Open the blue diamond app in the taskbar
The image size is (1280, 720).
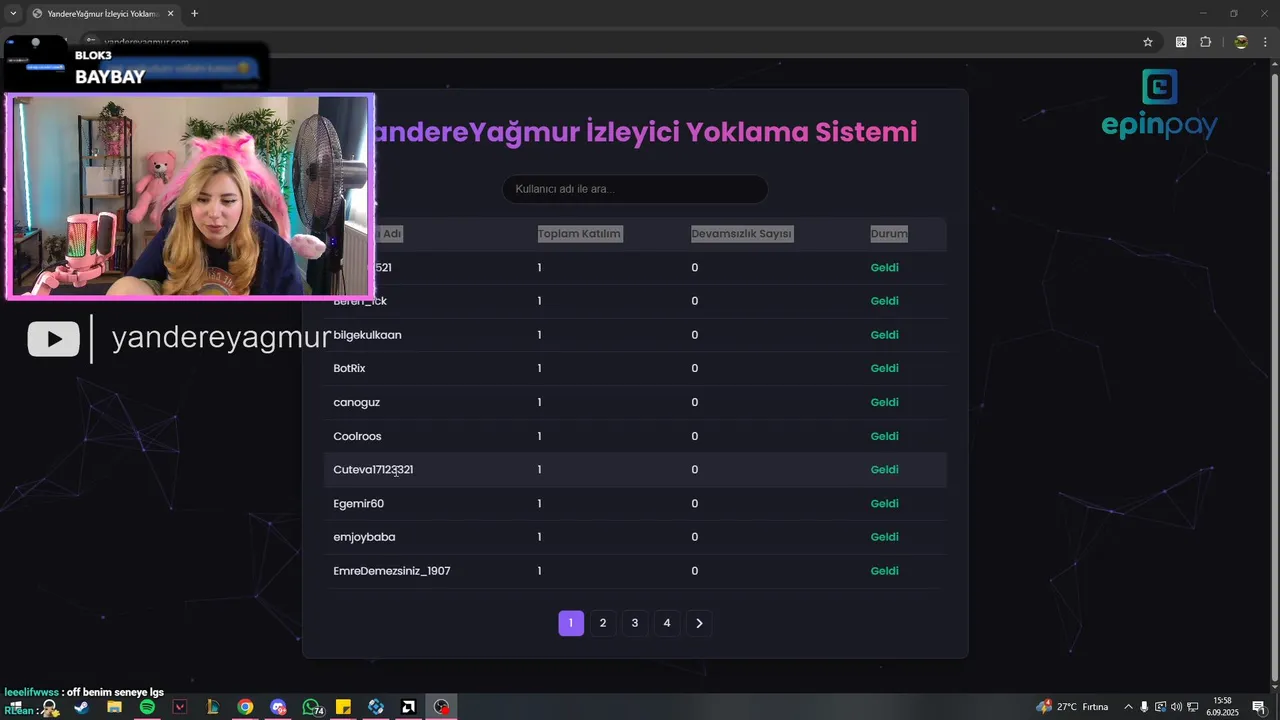coord(376,707)
